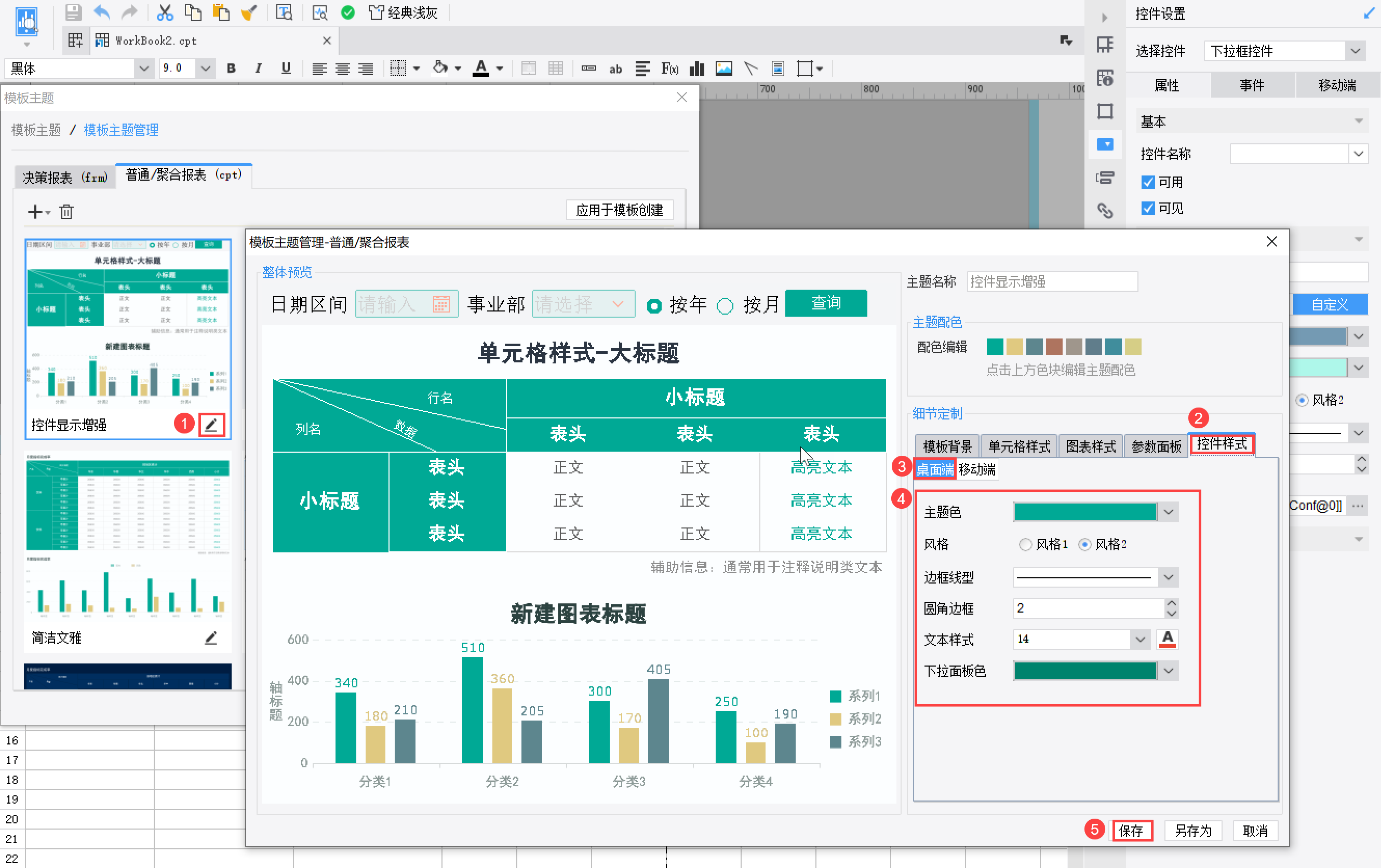Open the 选择控件 dropdown
1381x868 pixels.
1355,51
